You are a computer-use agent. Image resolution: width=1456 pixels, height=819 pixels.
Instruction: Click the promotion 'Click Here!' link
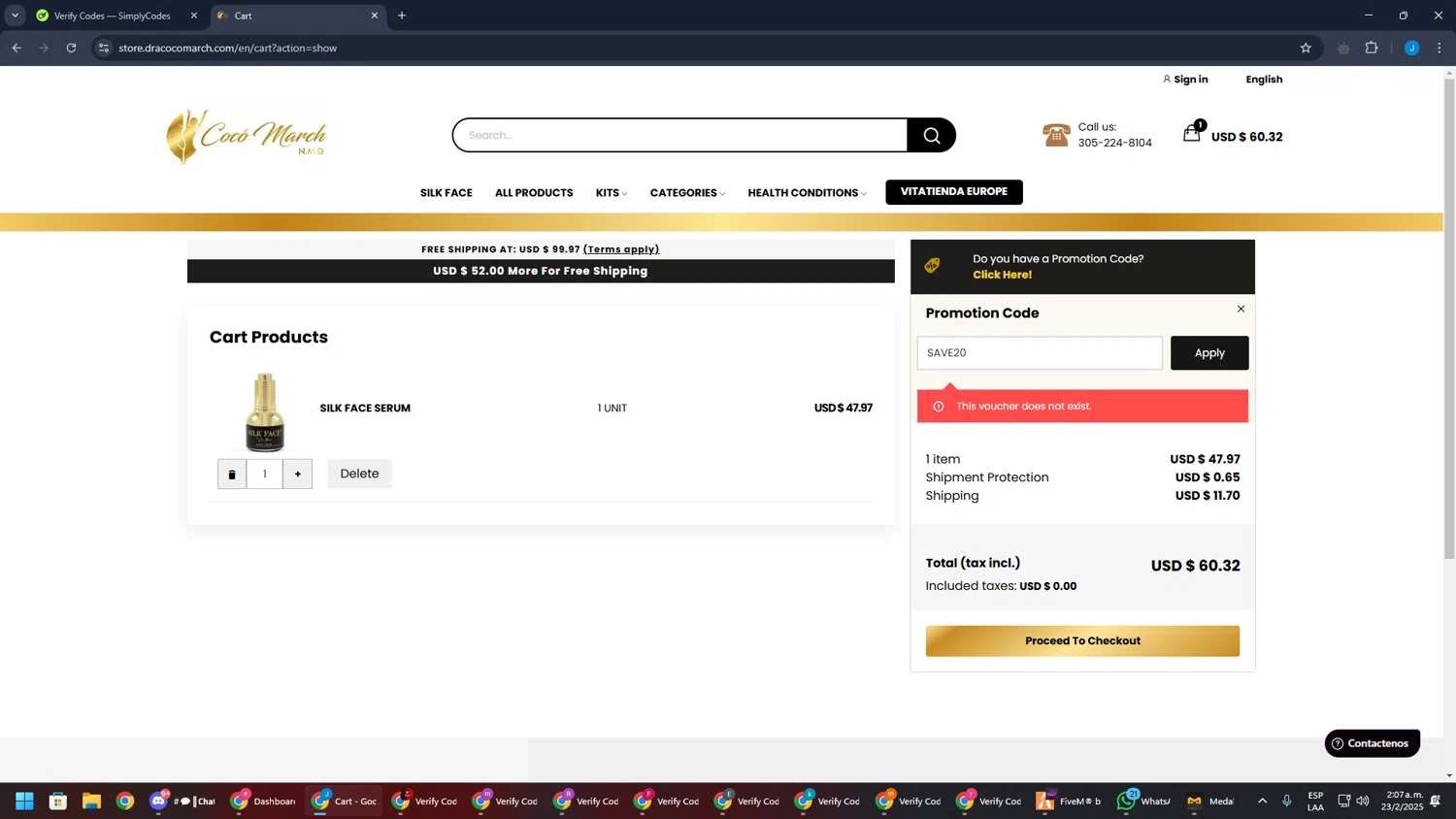(1002, 275)
